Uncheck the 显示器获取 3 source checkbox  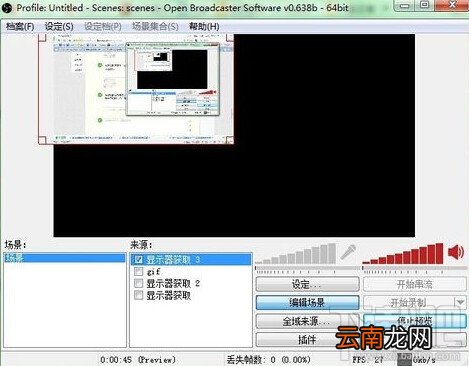pos(139,259)
